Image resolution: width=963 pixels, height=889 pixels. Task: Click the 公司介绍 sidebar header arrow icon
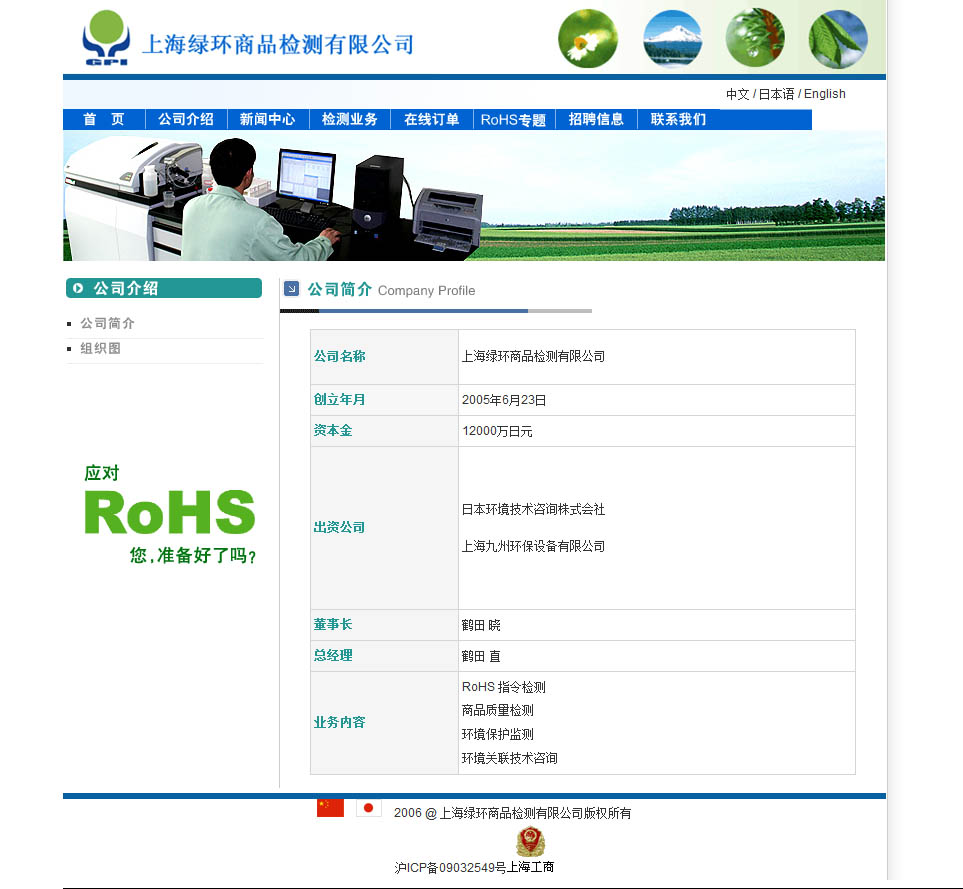78,288
